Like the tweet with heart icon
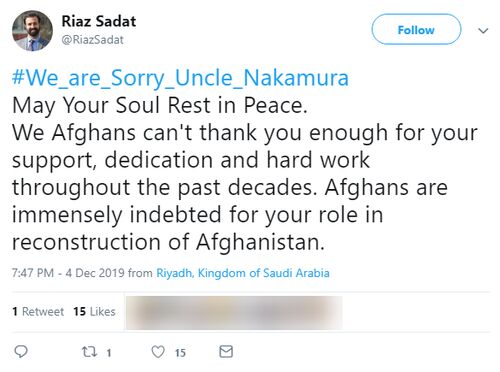This screenshot has height=372, width=500. (158, 352)
